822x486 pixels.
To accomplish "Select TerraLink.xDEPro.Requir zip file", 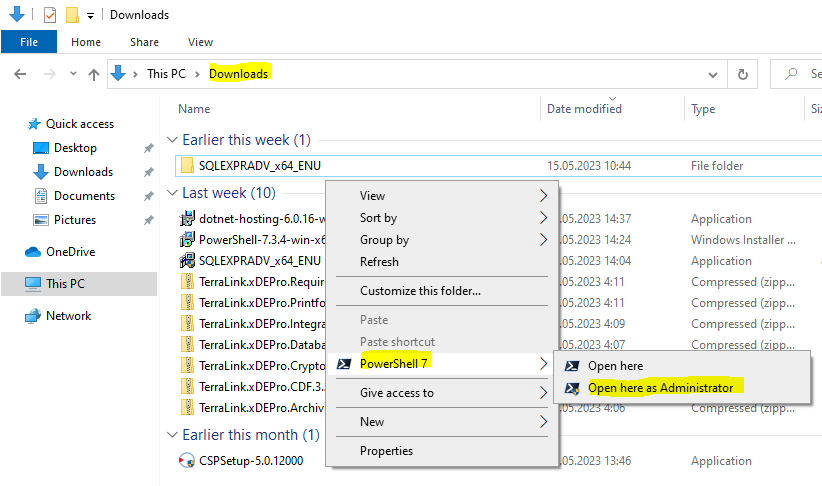I will (262, 282).
